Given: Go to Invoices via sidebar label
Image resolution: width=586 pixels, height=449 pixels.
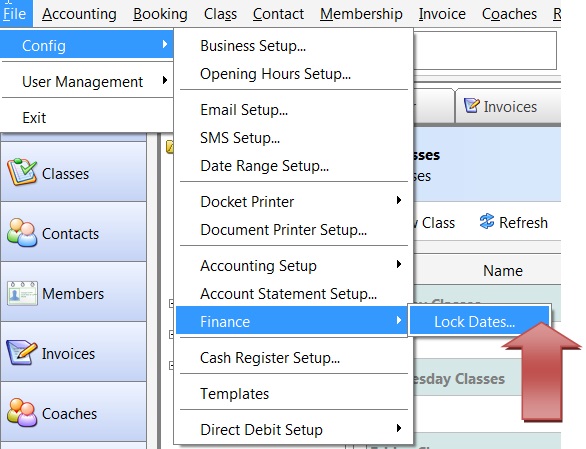Looking at the screenshot, I should pyautogui.click(x=68, y=353).
